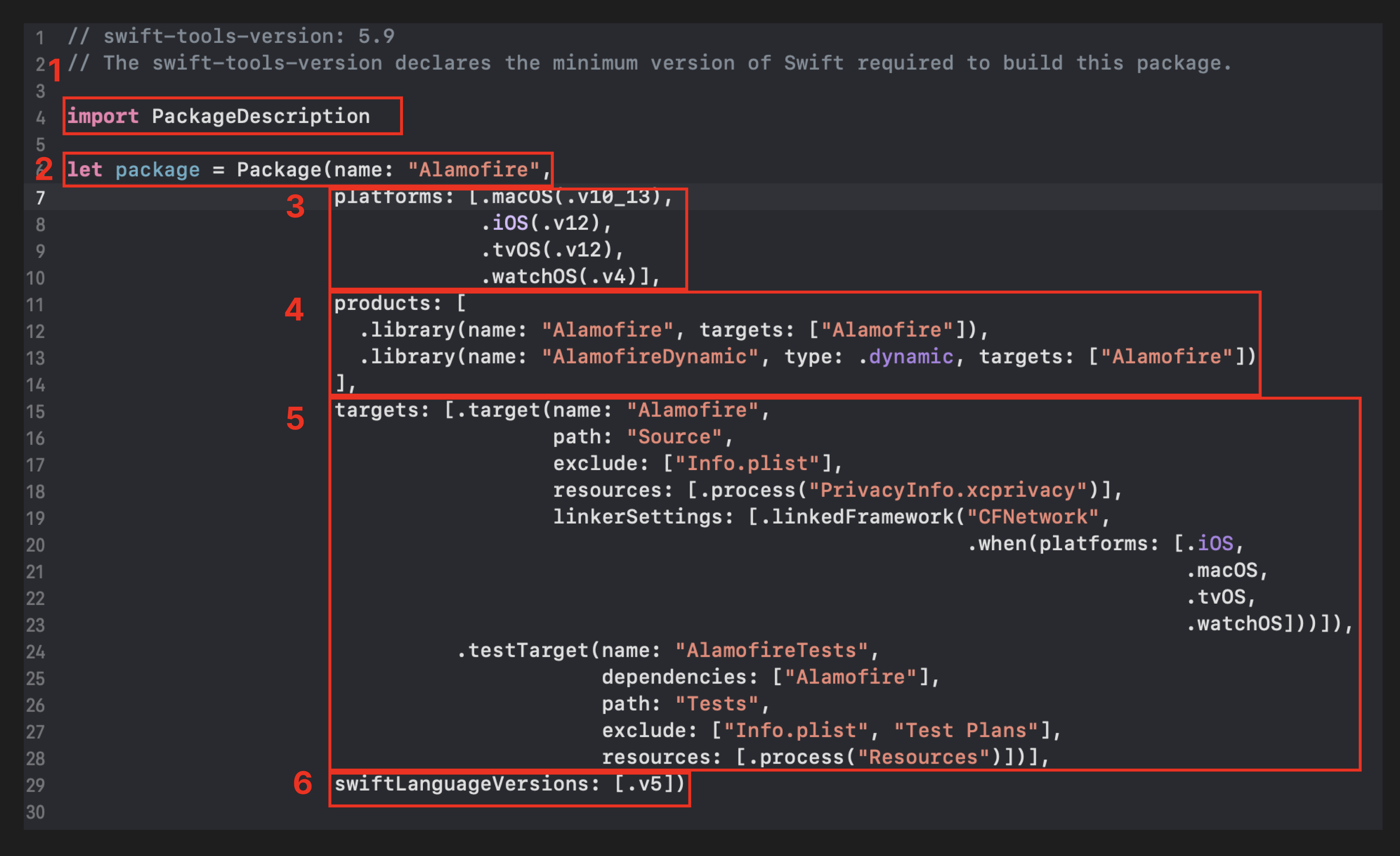Click the package variable name
The image size is (1400, 856).
tap(157, 170)
